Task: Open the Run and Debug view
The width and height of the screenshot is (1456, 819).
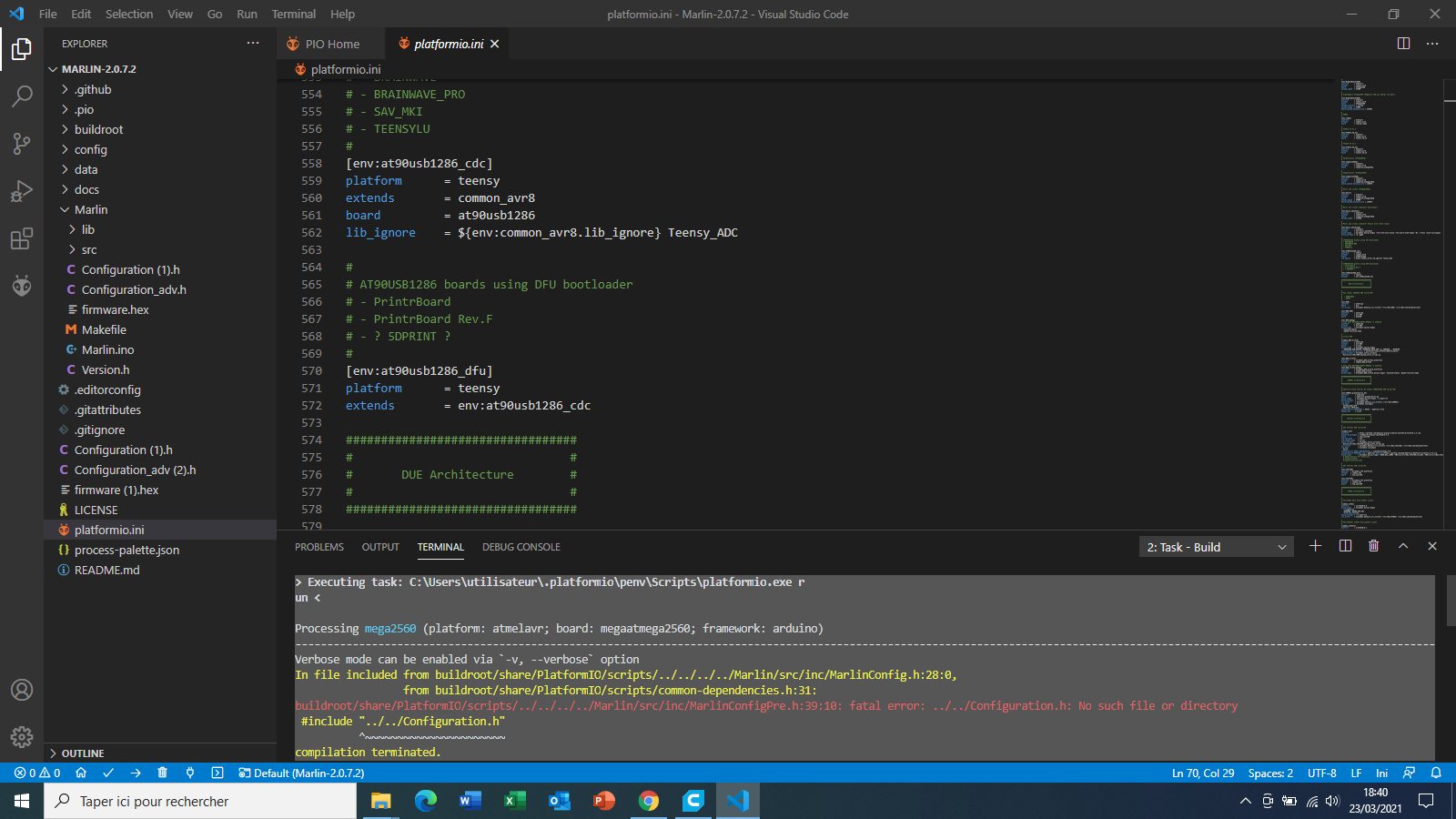Action: click(x=22, y=191)
